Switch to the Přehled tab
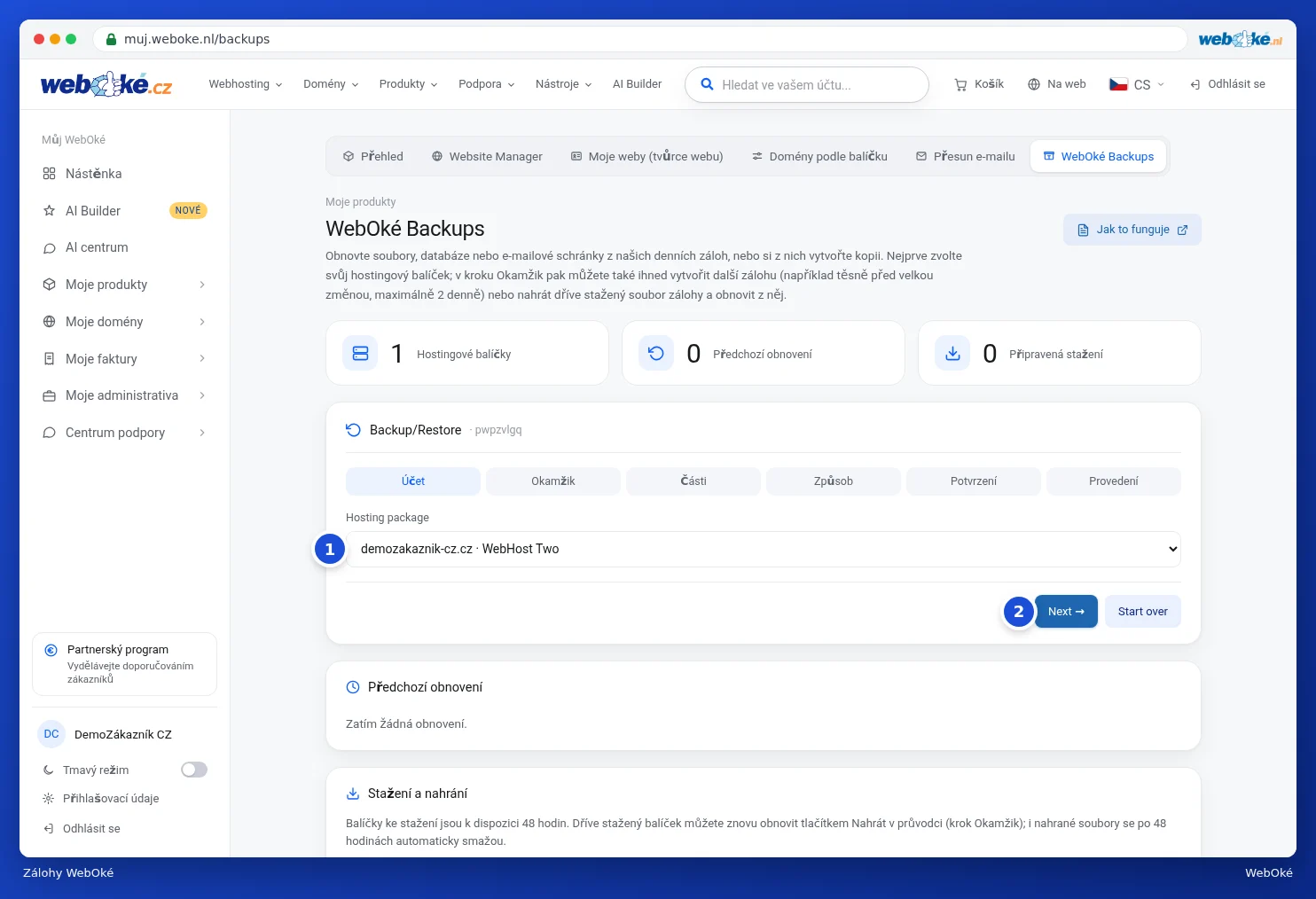 [373, 156]
